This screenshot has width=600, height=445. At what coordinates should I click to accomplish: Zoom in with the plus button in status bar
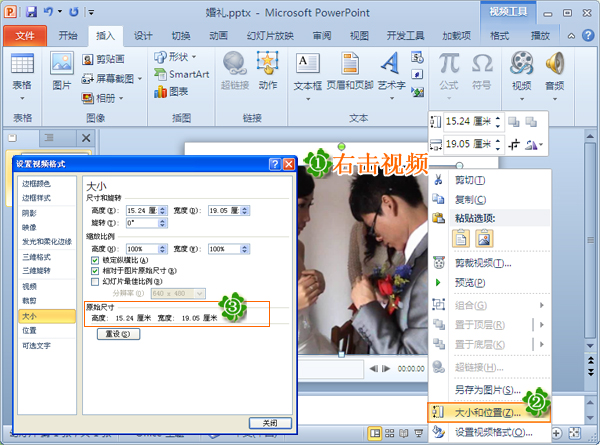(x=556, y=433)
